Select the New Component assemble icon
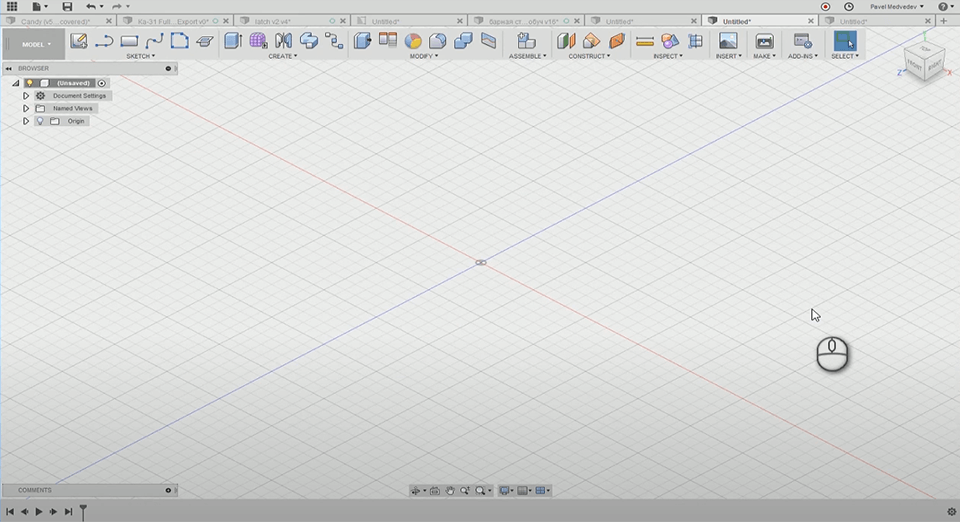The height and width of the screenshot is (522, 960). click(x=527, y=41)
